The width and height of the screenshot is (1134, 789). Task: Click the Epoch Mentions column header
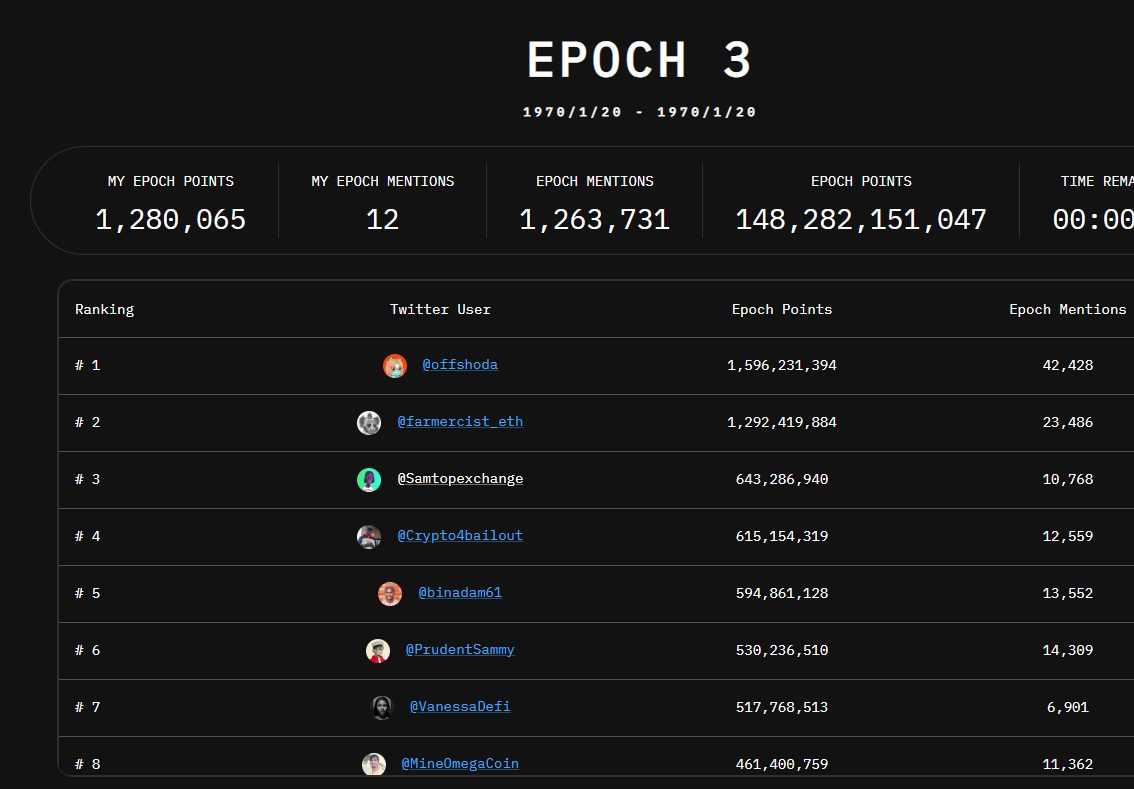[x=1067, y=310]
